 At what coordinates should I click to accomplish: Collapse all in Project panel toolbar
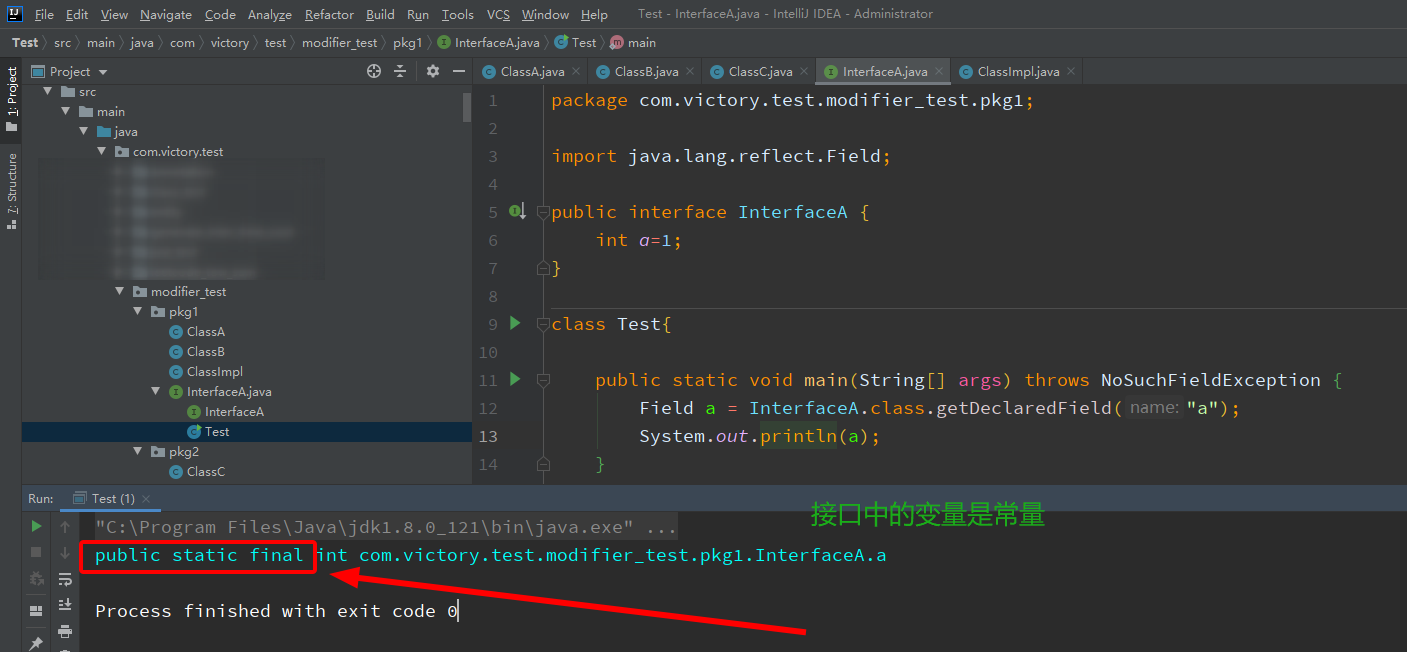point(401,71)
